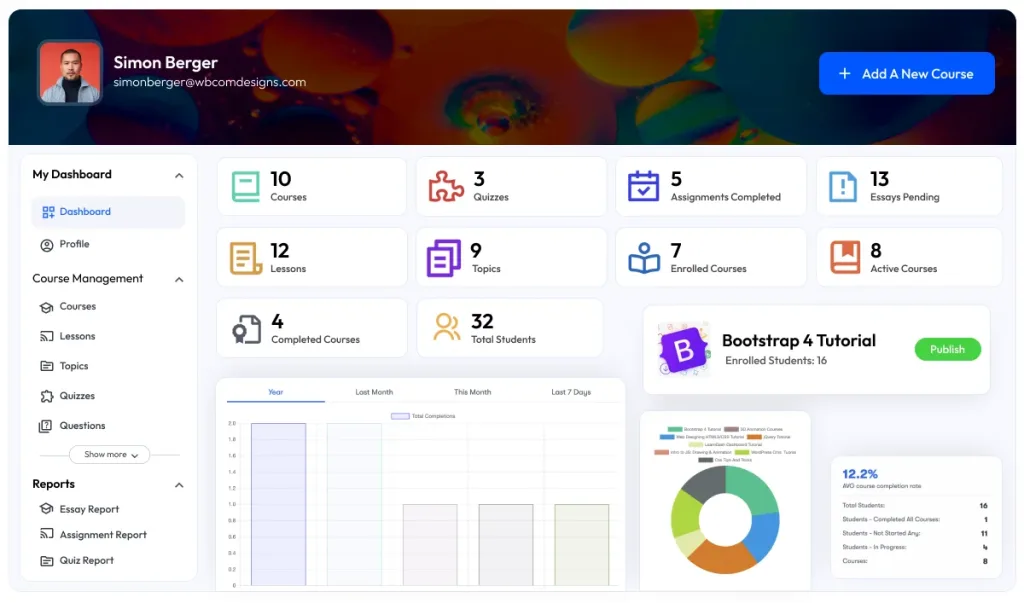
Task: Click the Dashboard grid icon in sidebar
Action: [x=48, y=212]
